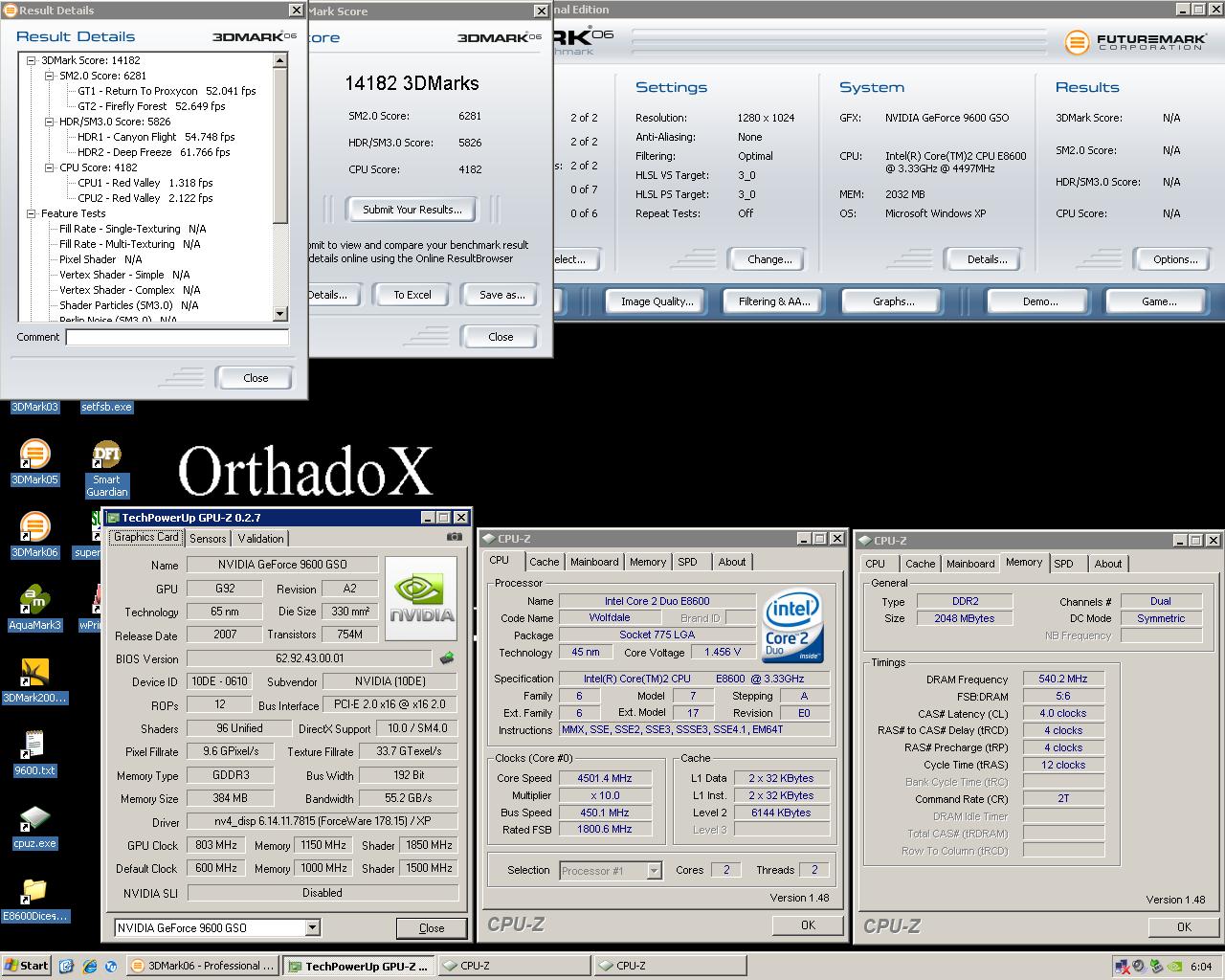The width and height of the screenshot is (1225, 980).
Task: Click Show Desktop quick launch icon
Action: [65, 966]
